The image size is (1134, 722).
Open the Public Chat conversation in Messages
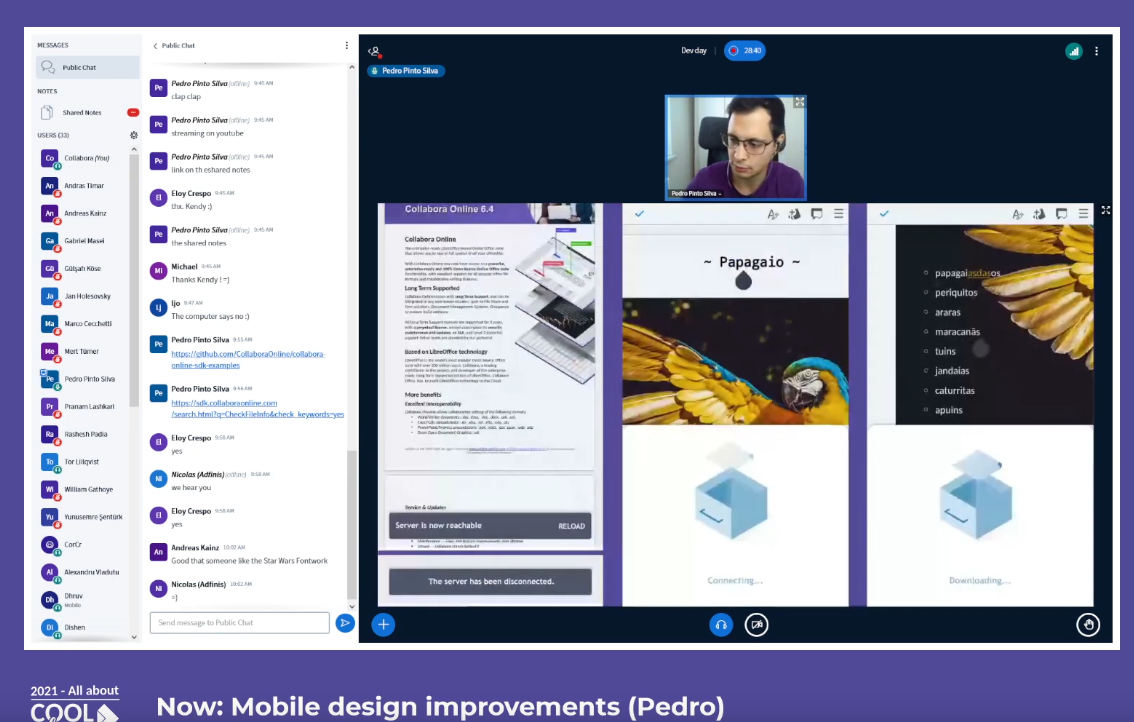click(87, 67)
